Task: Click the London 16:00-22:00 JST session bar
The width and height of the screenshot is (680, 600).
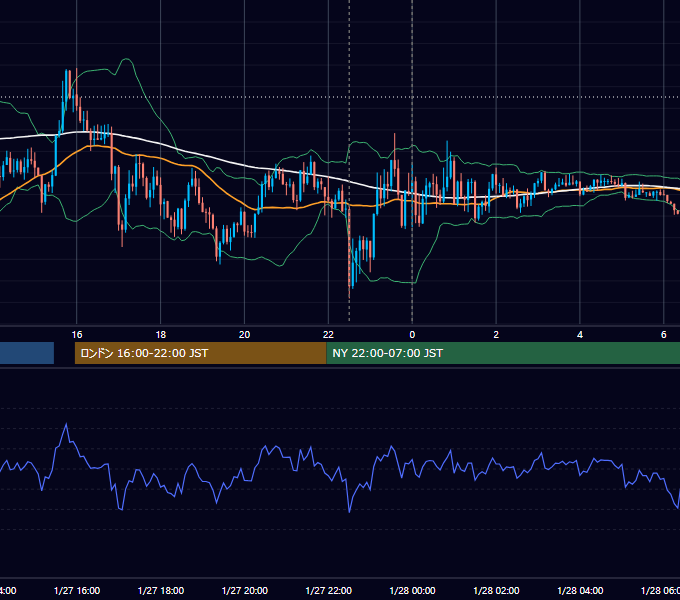Action: pyautogui.click(x=200, y=353)
